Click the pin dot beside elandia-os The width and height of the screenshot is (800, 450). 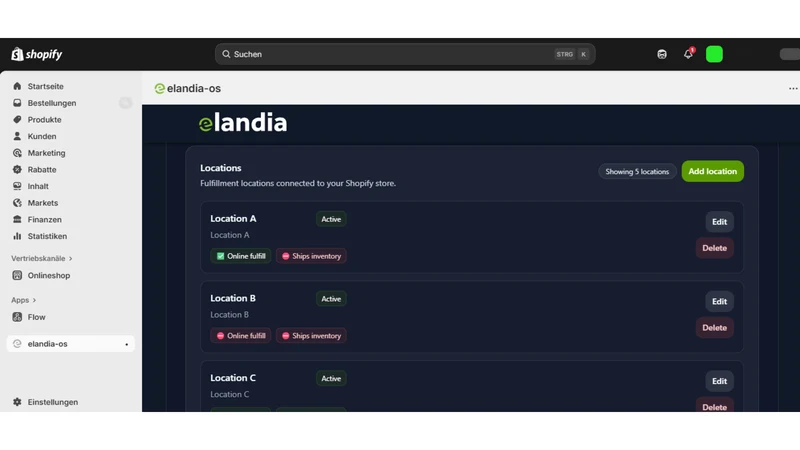[x=127, y=344]
